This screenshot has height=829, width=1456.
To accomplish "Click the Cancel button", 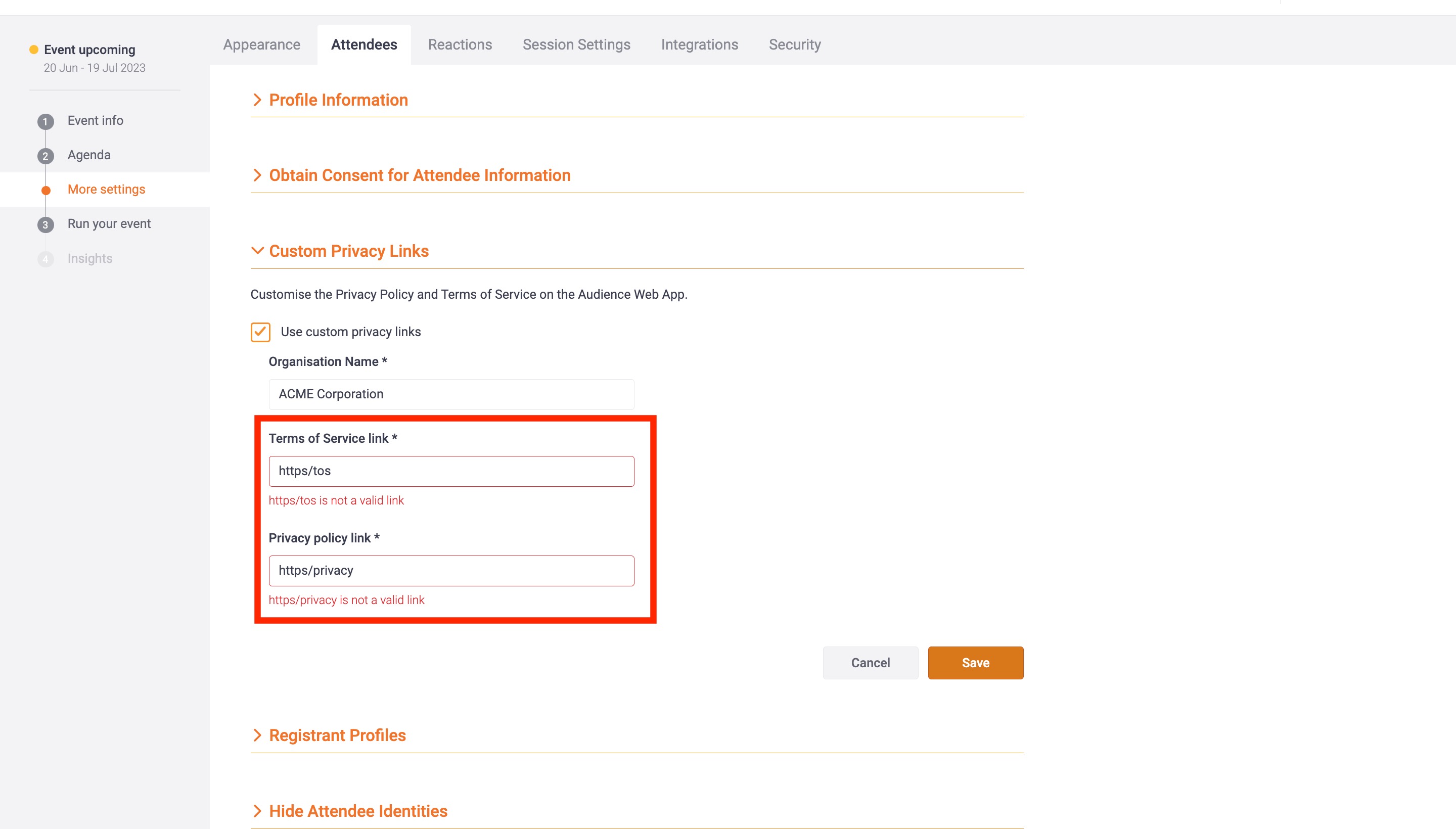I will click(870, 662).
